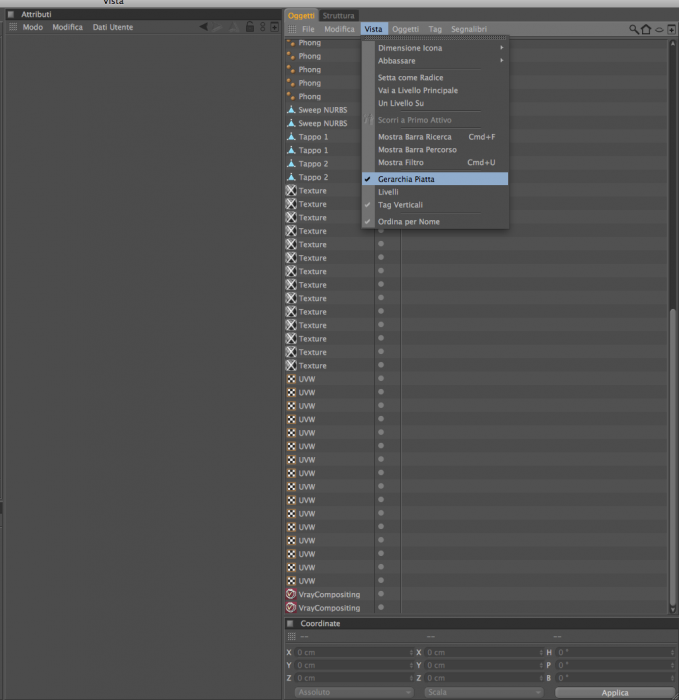
Task: Click stepper arrows of B rotation field
Action: pyautogui.click(x=672, y=678)
